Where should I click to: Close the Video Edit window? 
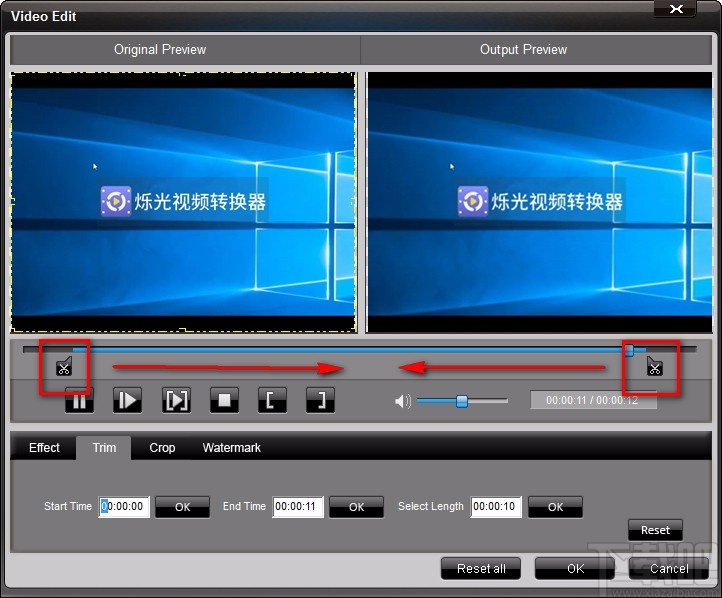676,9
